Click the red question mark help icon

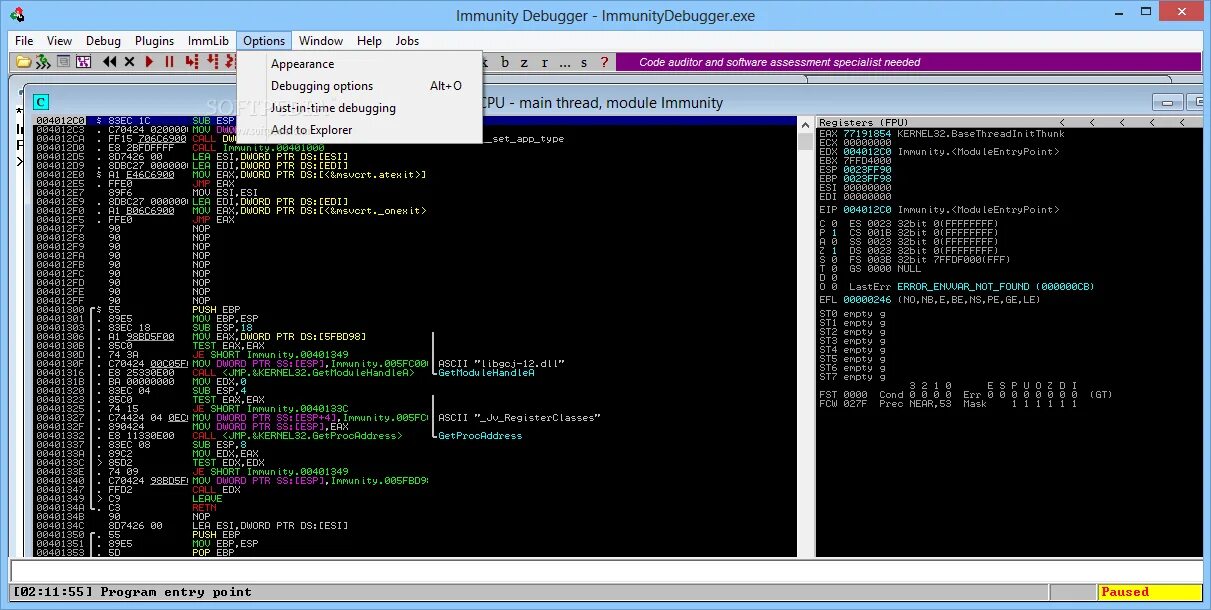click(604, 62)
